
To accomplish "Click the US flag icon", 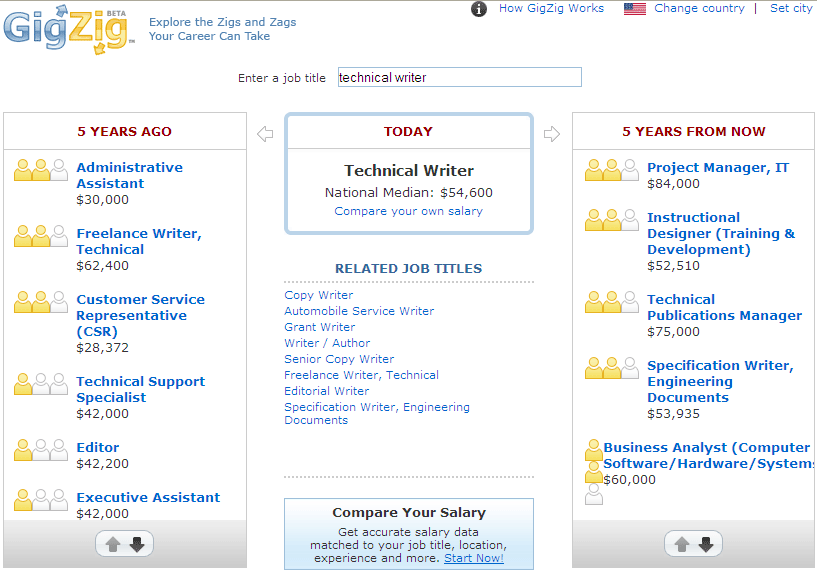I will tap(635, 9).
